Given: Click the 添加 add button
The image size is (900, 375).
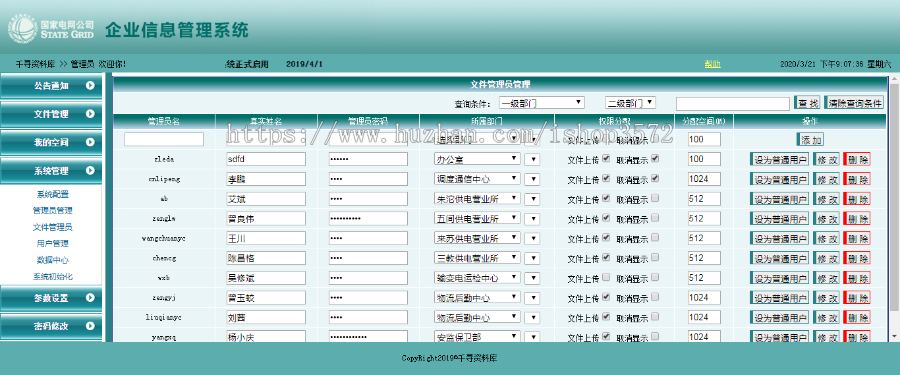Looking at the screenshot, I should point(810,140).
